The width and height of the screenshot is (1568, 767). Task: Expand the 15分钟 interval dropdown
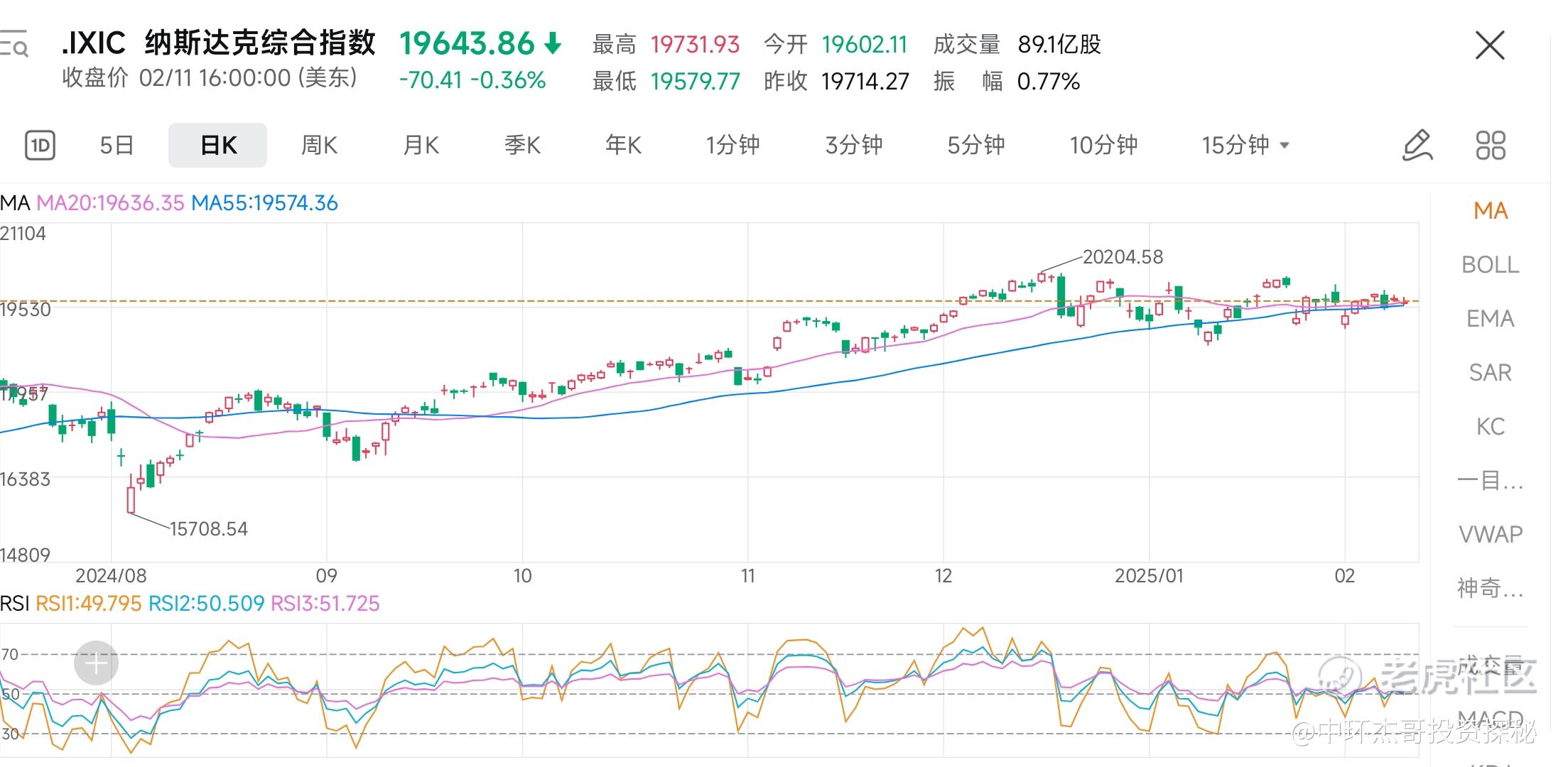point(1245,146)
